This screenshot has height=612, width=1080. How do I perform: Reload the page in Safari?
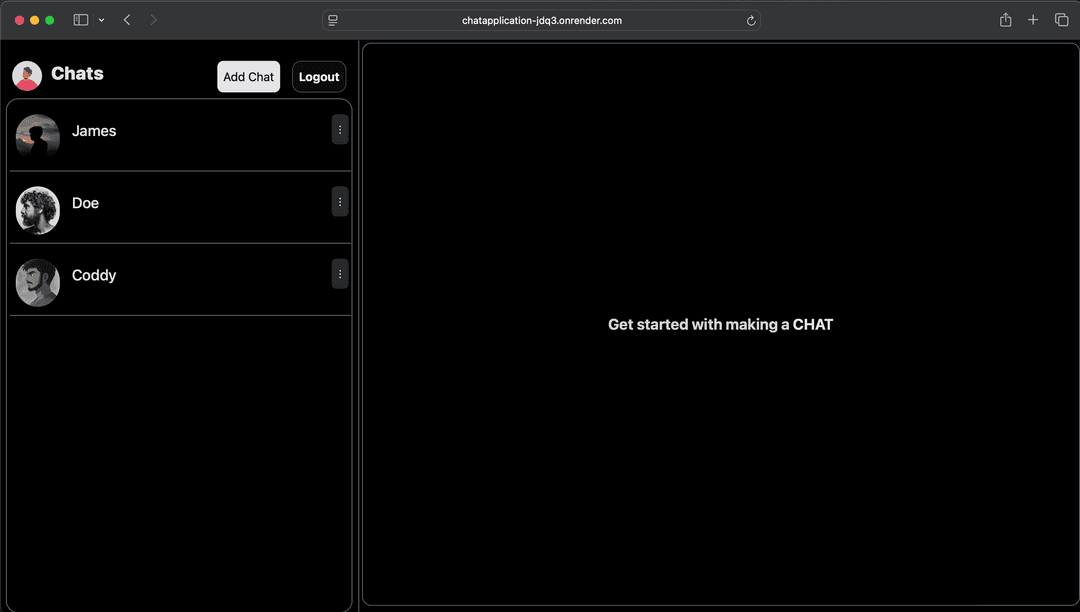(x=751, y=21)
